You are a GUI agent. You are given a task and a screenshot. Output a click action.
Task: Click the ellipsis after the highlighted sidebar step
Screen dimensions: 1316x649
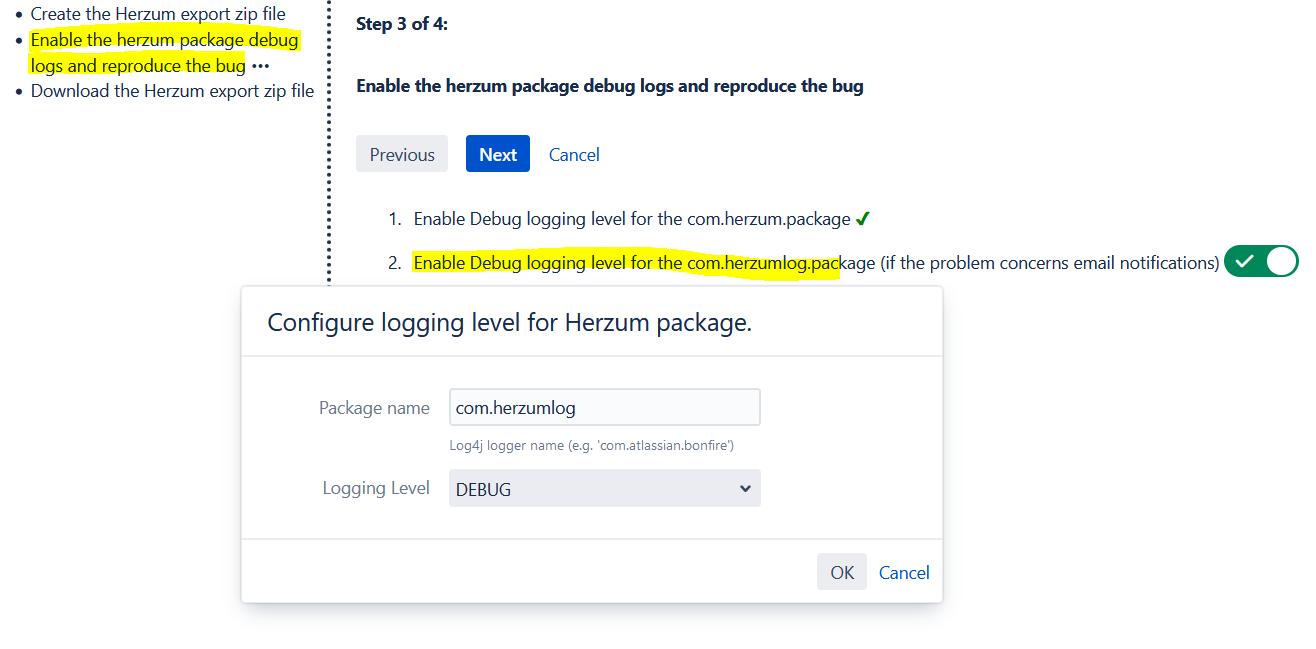[261, 66]
